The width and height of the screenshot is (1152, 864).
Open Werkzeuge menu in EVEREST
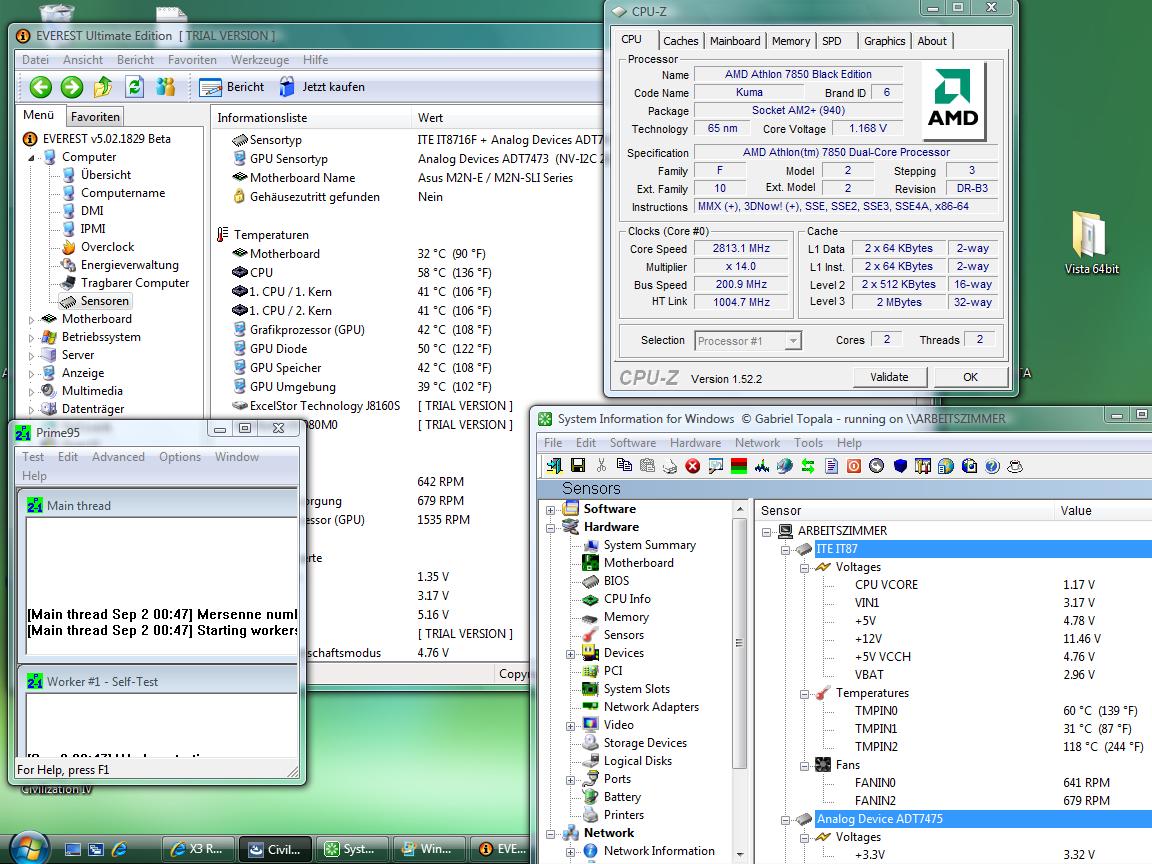click(x=259, y=60)
